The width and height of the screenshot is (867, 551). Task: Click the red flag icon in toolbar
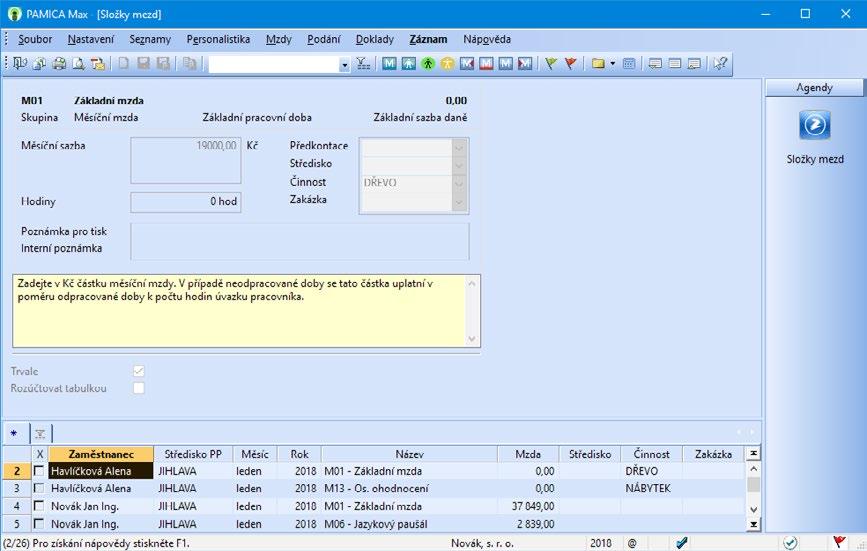(570, 64)
